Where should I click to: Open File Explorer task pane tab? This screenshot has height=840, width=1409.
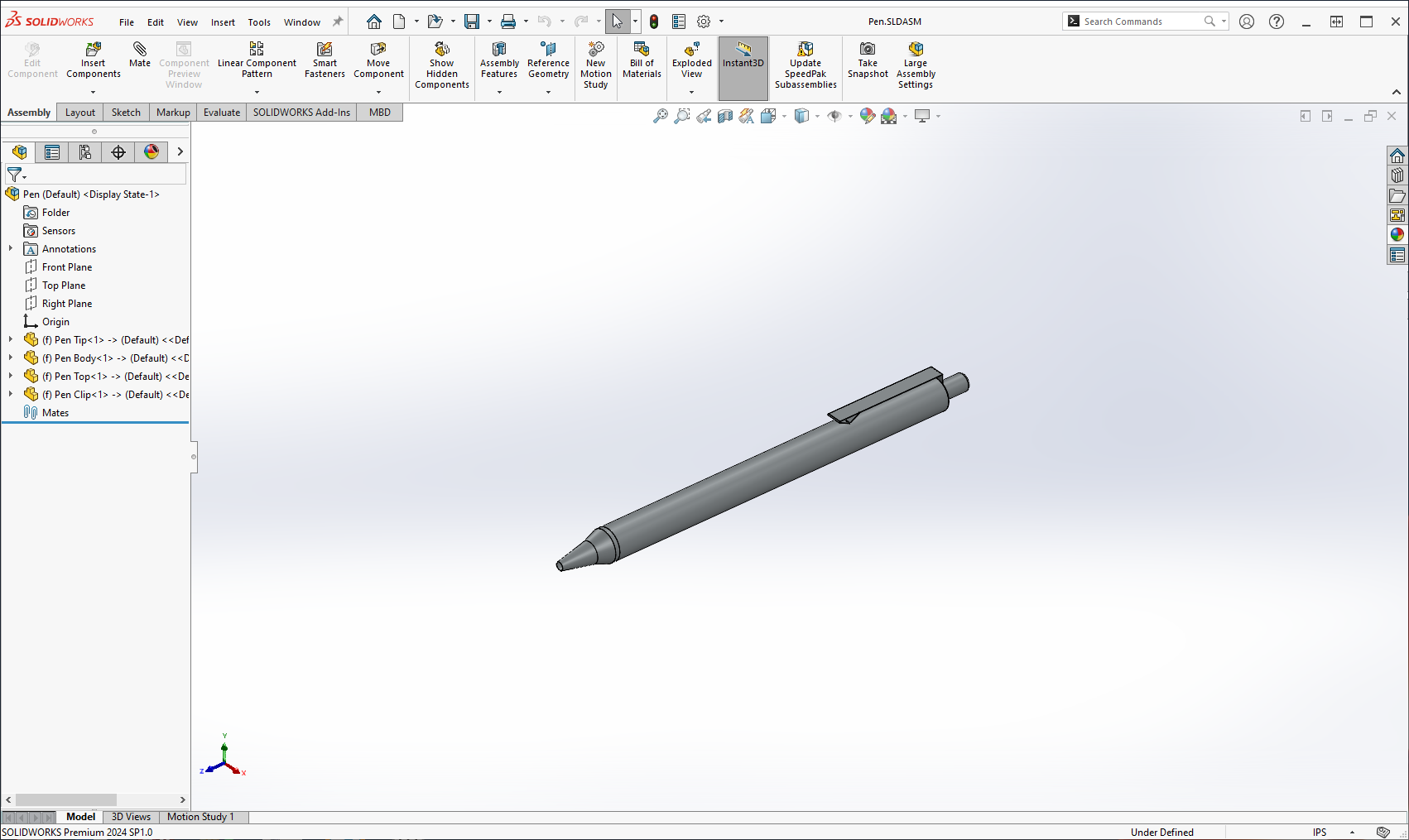(1397, 195)
